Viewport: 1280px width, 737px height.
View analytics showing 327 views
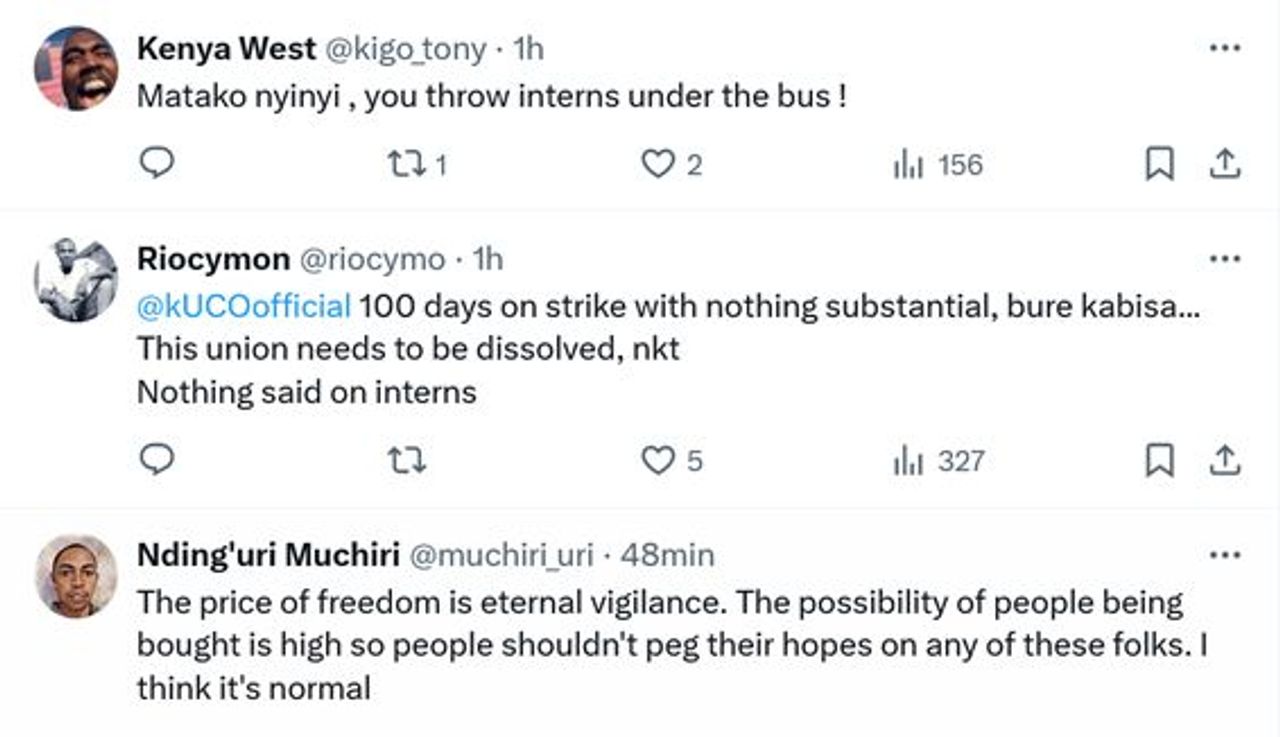coord(938,460)
